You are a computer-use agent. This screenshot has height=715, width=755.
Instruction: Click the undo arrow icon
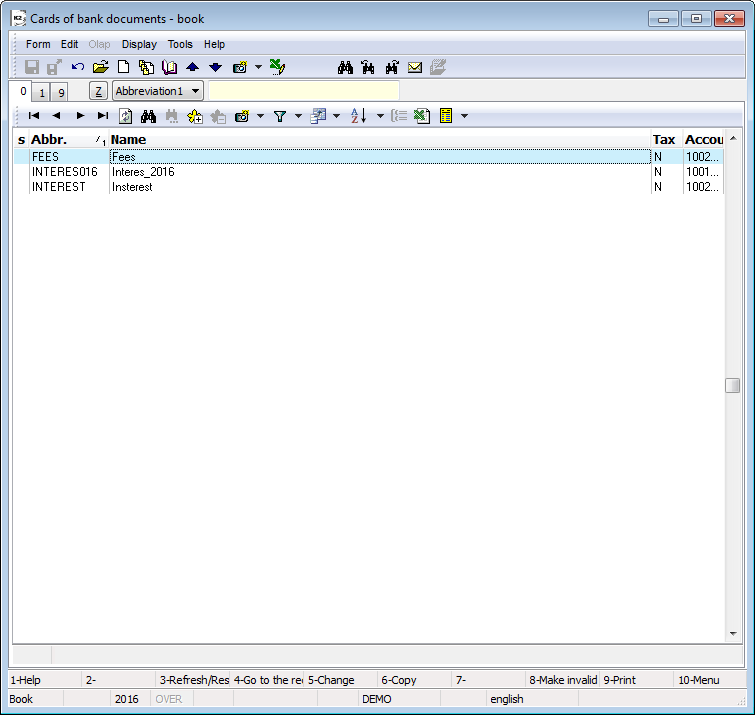pyautogui.click(x=78, y=67)
